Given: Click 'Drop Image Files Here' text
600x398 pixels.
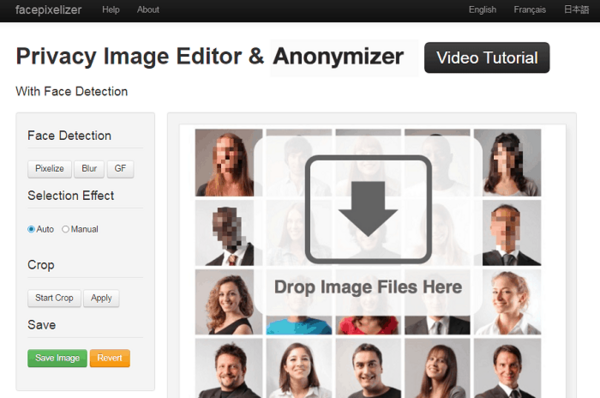Looking at the screenshot, I should point(368,287).
